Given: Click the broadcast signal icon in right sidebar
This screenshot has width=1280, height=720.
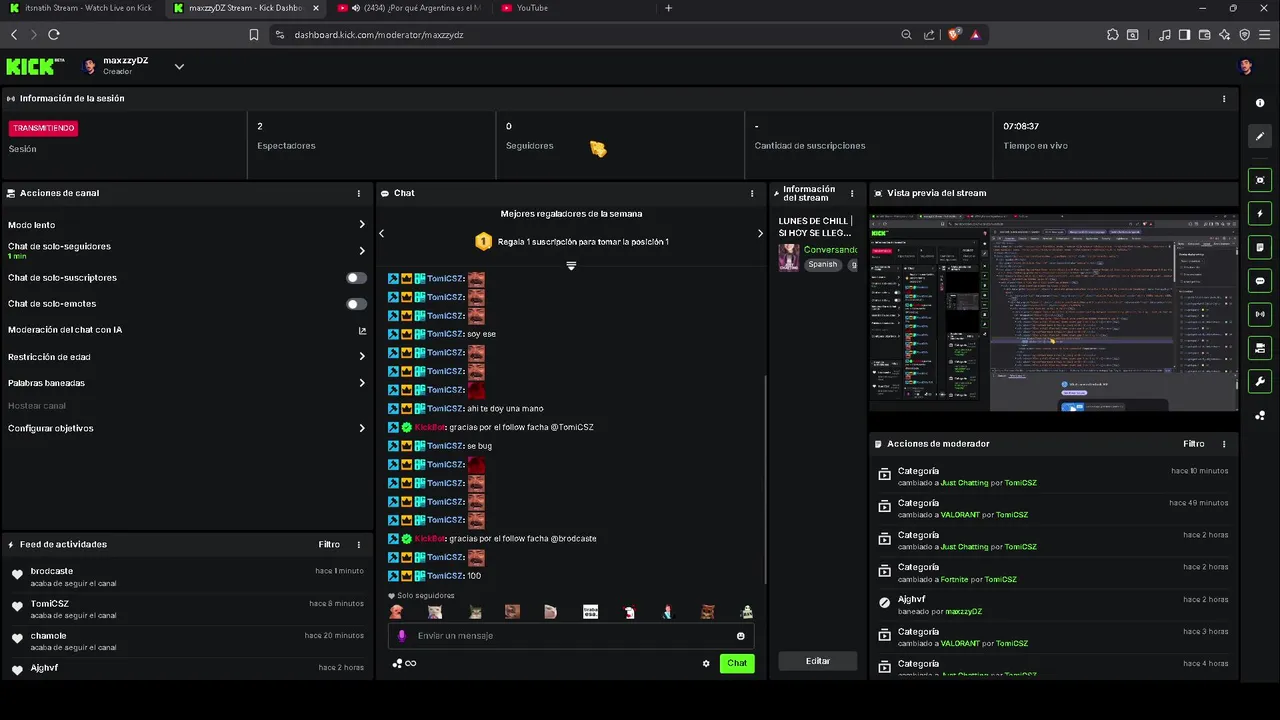Looking at the screenshot, I should pos(1260,314).
